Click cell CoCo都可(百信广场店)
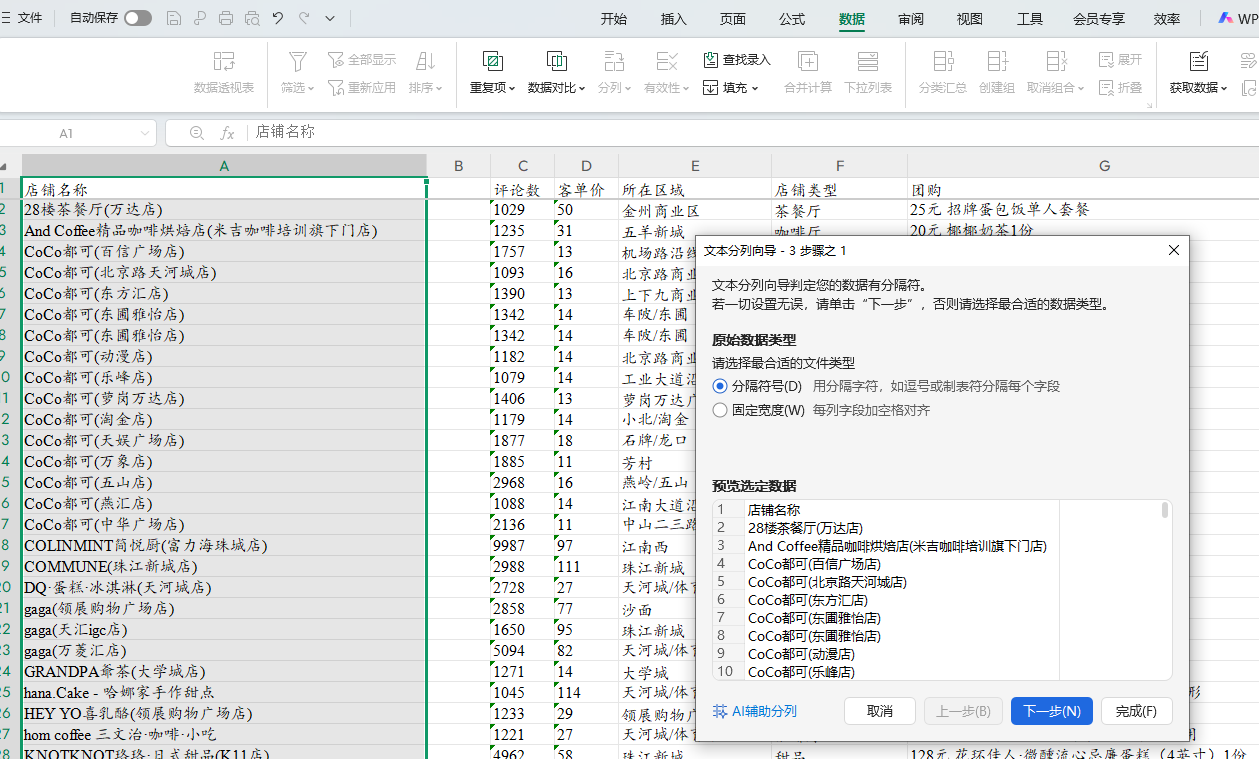Viewport: 1259px width, 759px height. click(x=224, y=251)
